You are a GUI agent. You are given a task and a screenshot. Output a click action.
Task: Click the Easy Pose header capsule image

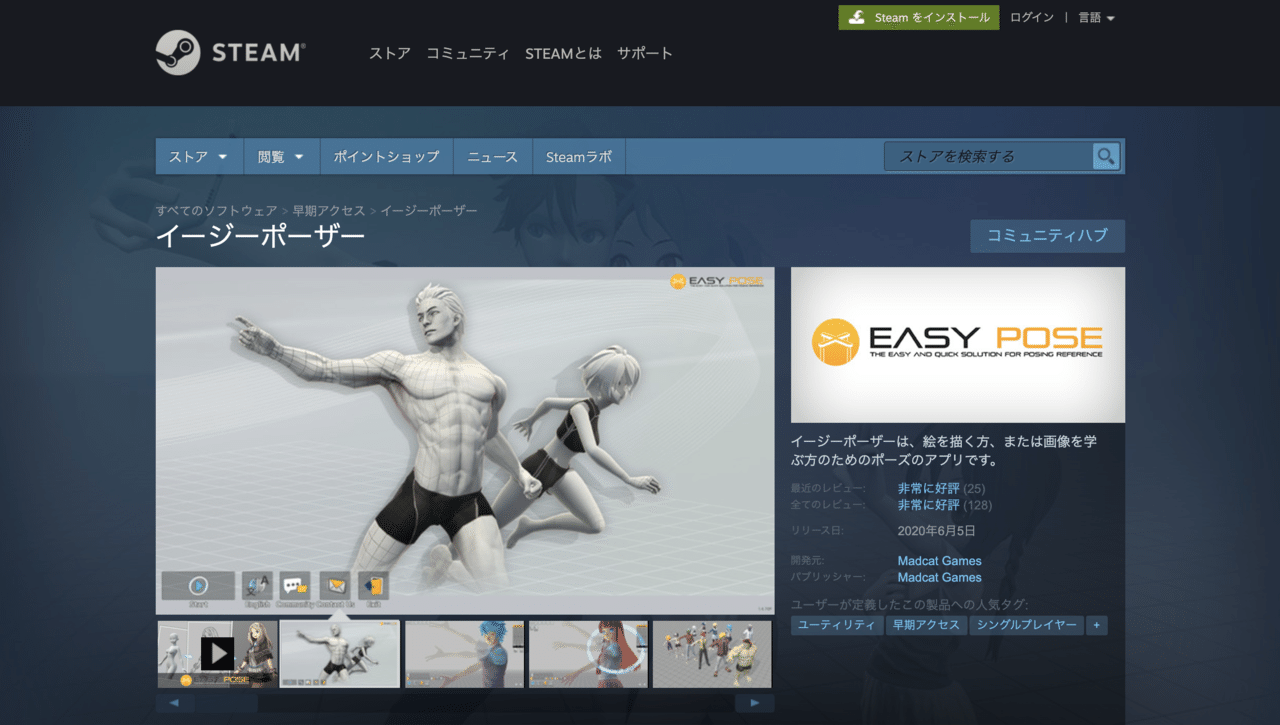coord(958,345)
